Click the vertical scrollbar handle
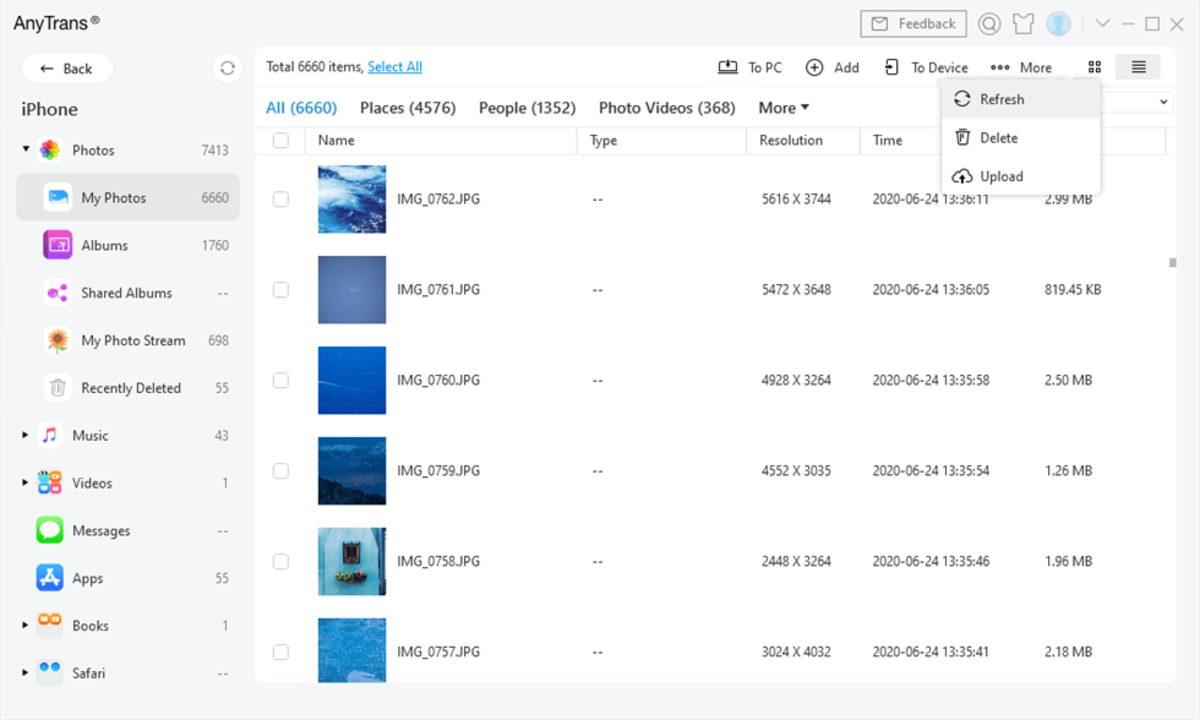 pos(1172,263)
